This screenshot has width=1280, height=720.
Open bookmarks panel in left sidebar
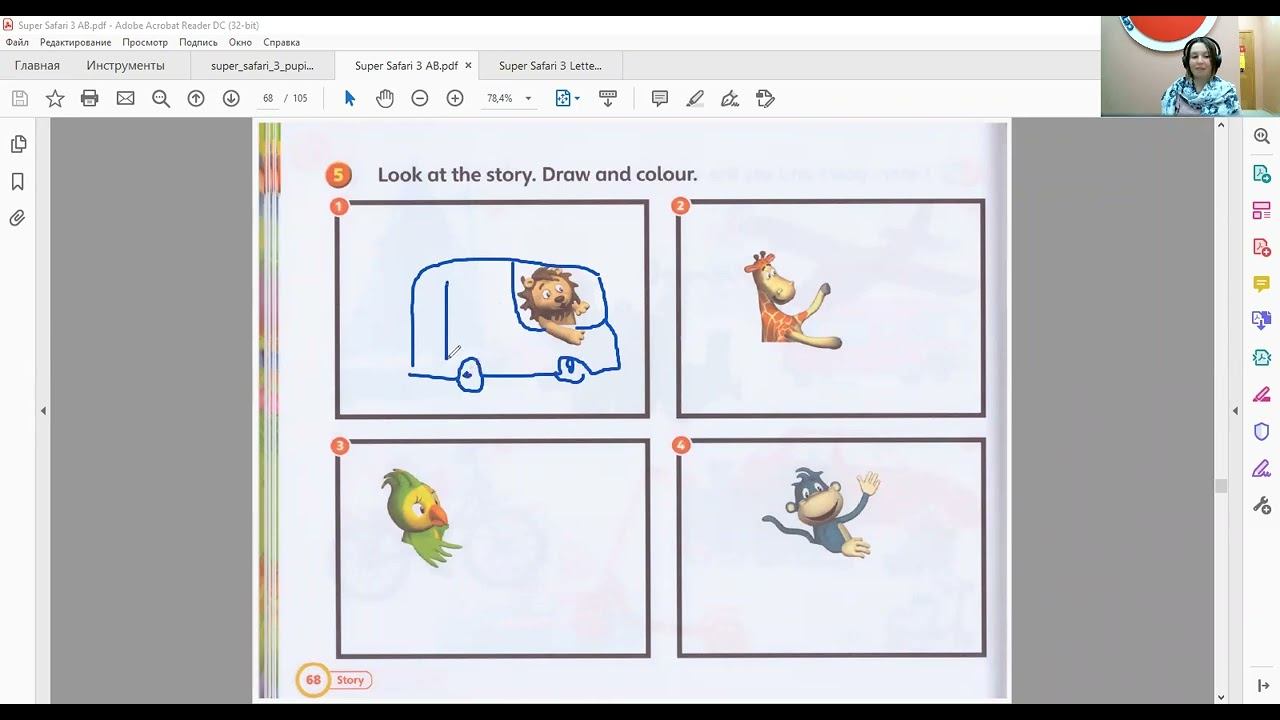18,181
